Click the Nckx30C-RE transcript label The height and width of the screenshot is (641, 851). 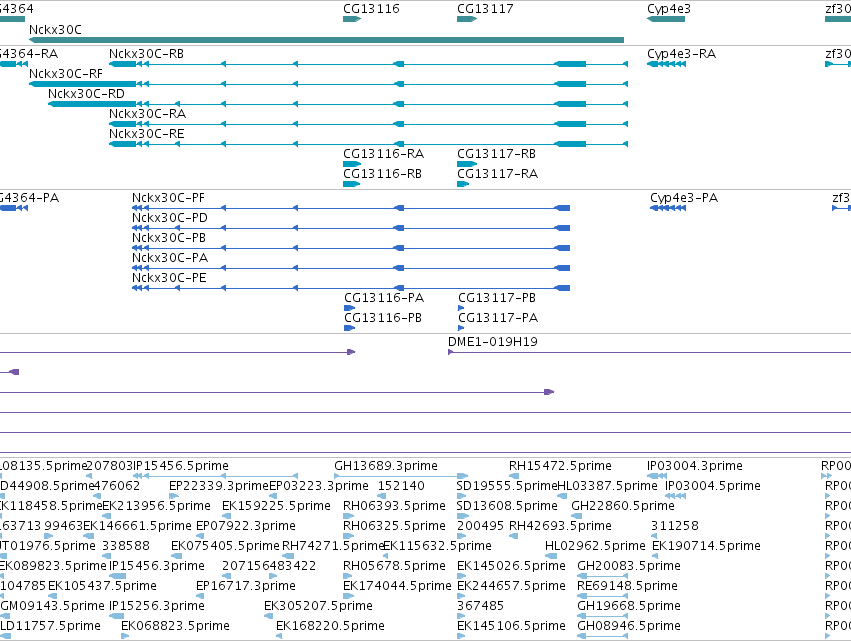[x=147, y=134]
